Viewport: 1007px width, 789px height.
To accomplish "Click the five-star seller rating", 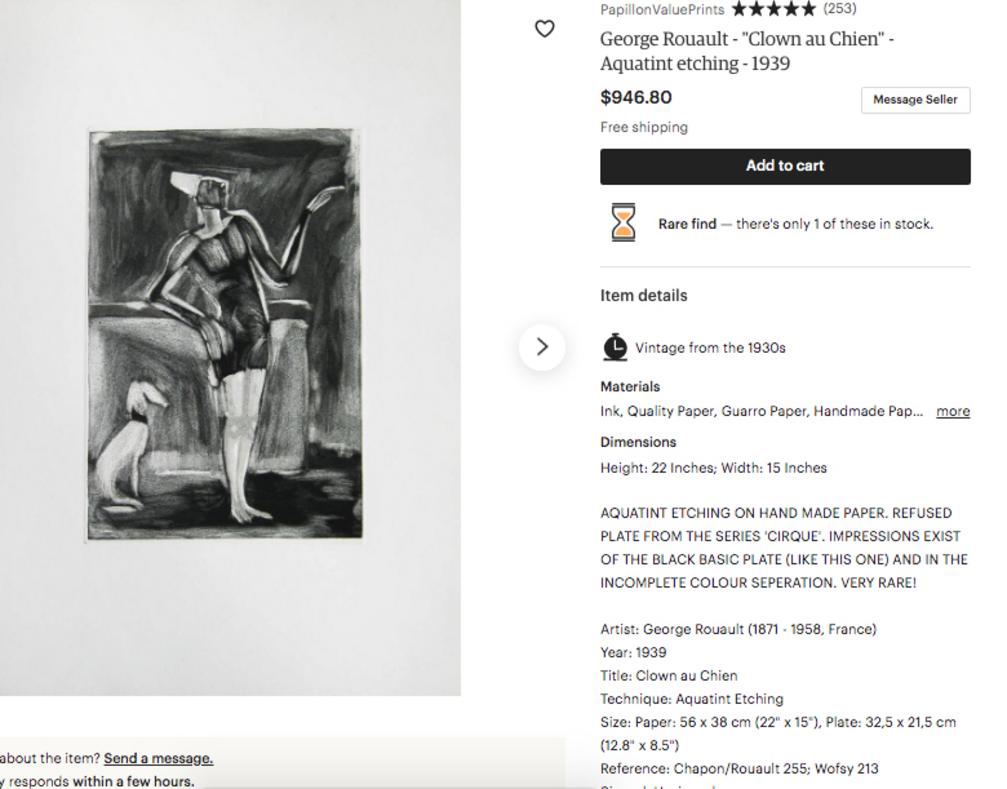I will click(774, 9).
